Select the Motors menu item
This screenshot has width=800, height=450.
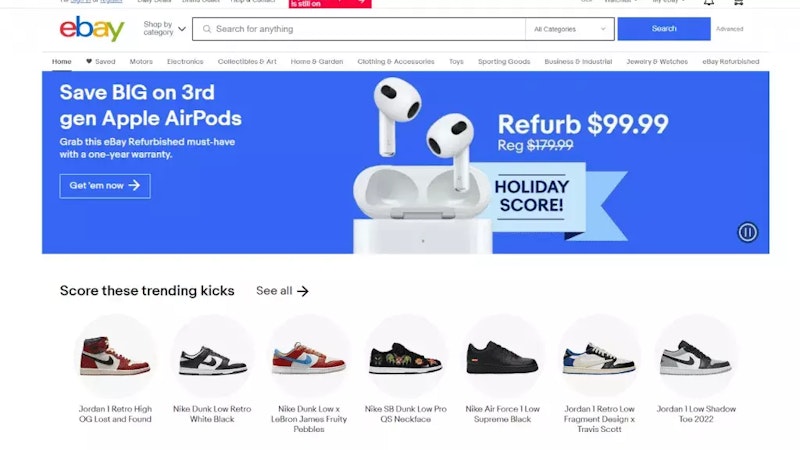click(x=141, y=61)
